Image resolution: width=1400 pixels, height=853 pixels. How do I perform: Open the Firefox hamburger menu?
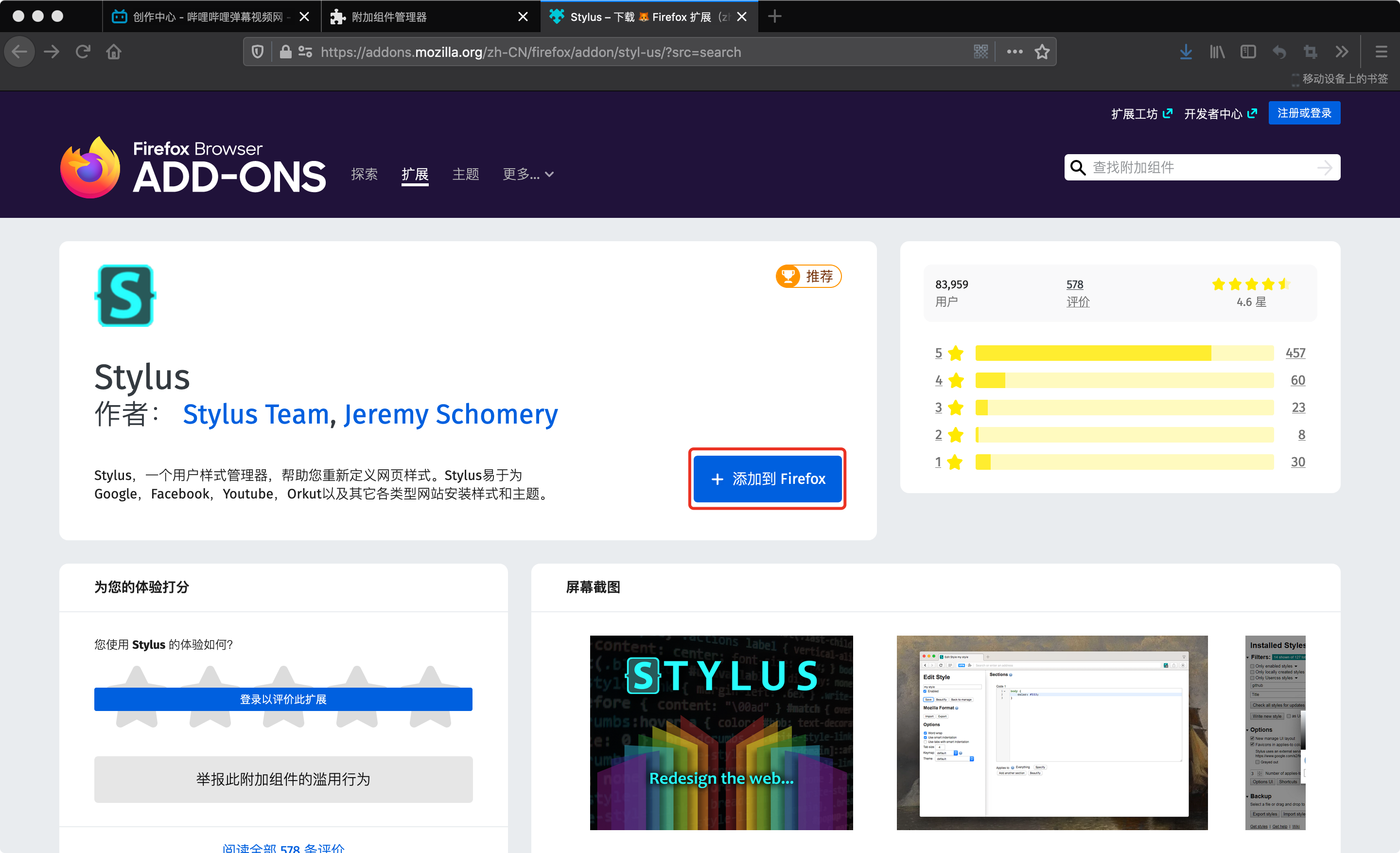pyautogui.click(x=1381, y=52)
